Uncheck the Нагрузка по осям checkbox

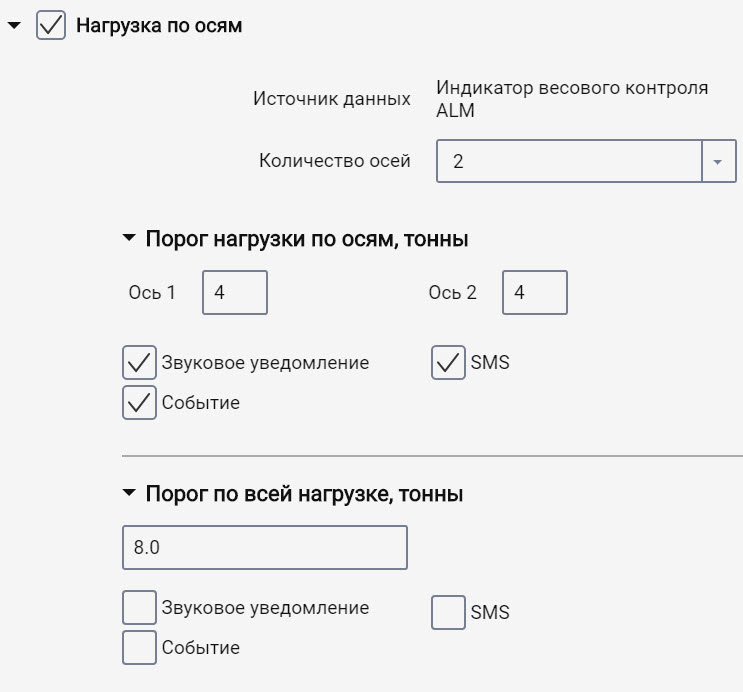tap(51, 25)
